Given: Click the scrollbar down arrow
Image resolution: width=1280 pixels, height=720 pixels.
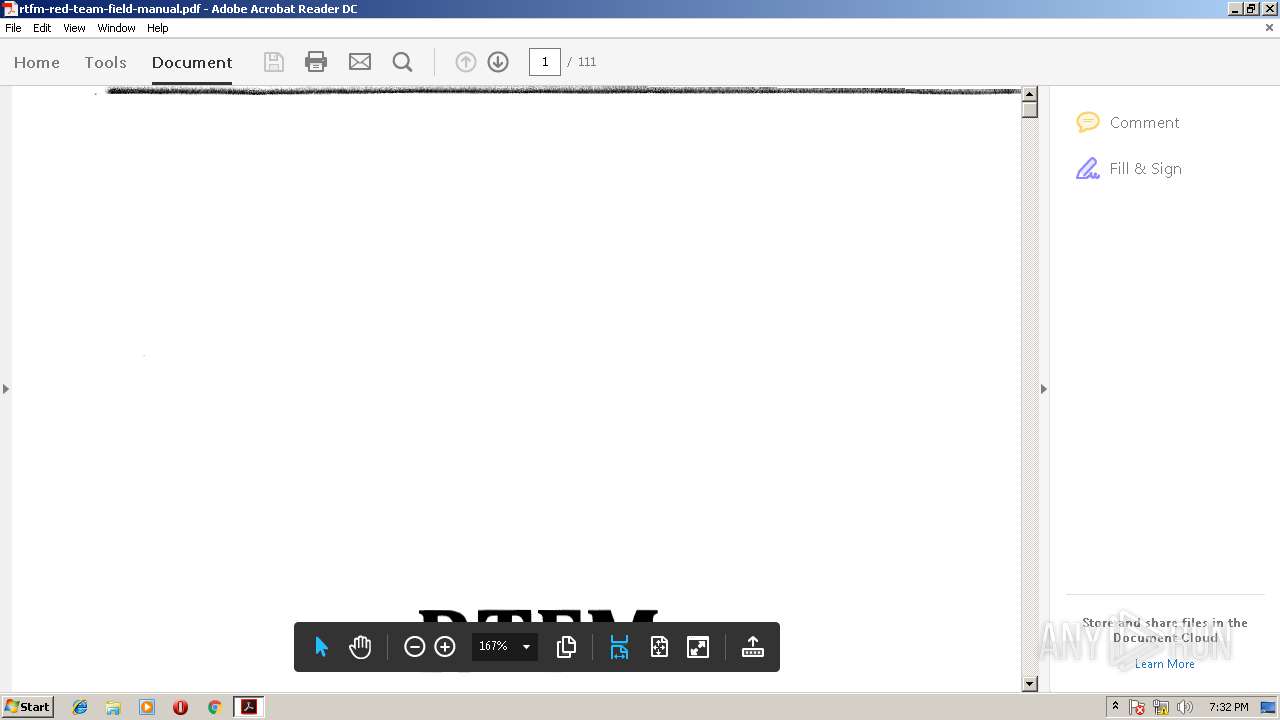Looking at the screenshot, I should [1029, 684].
